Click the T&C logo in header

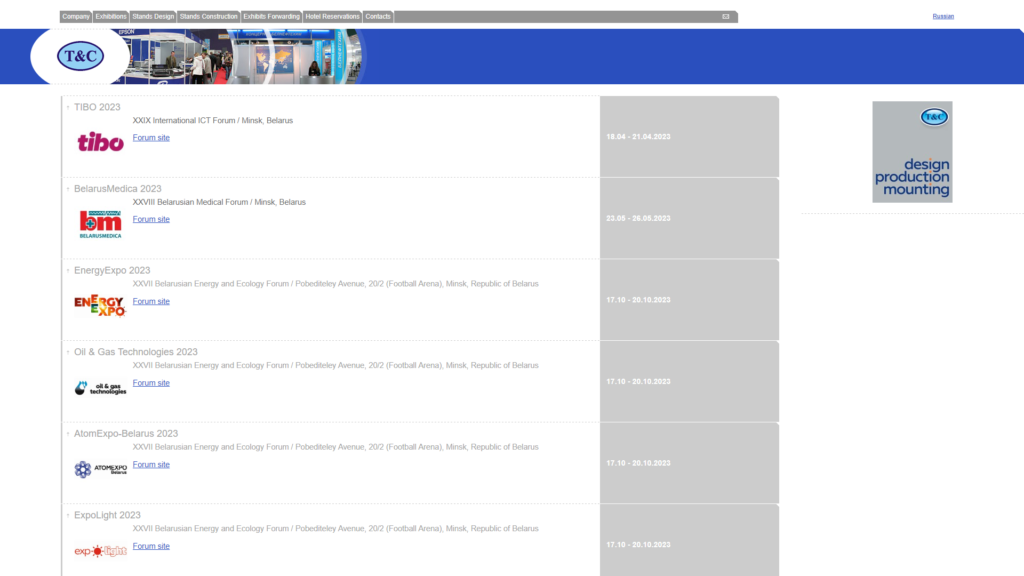coord(80,56)
